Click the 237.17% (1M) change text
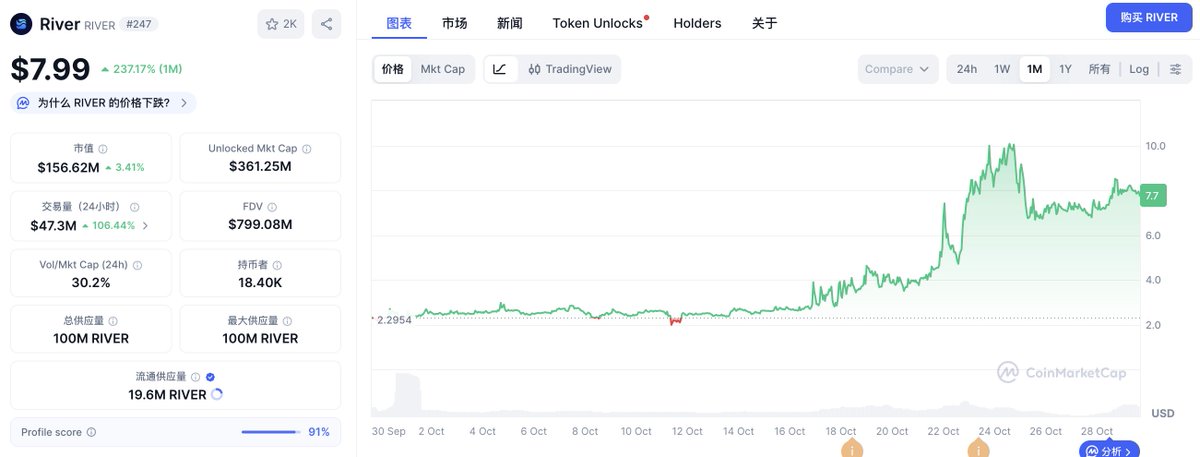 (147, 70)
